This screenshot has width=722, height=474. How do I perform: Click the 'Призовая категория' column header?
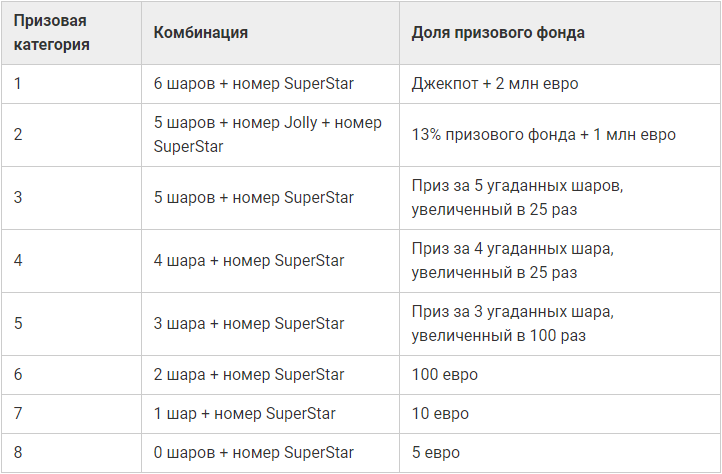tap(51, 32)
